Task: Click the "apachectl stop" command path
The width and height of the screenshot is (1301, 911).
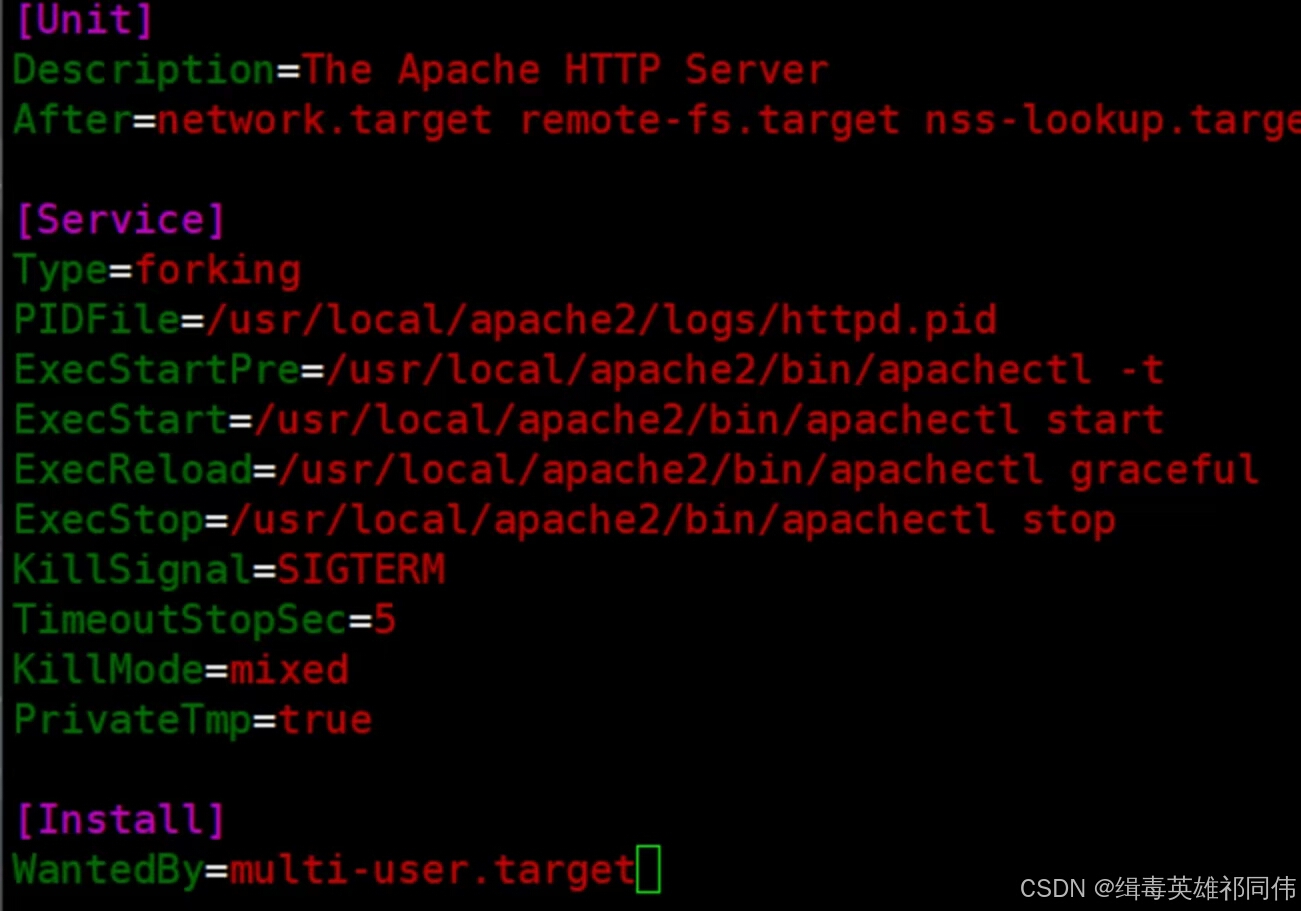Action: tap(673, 520)
